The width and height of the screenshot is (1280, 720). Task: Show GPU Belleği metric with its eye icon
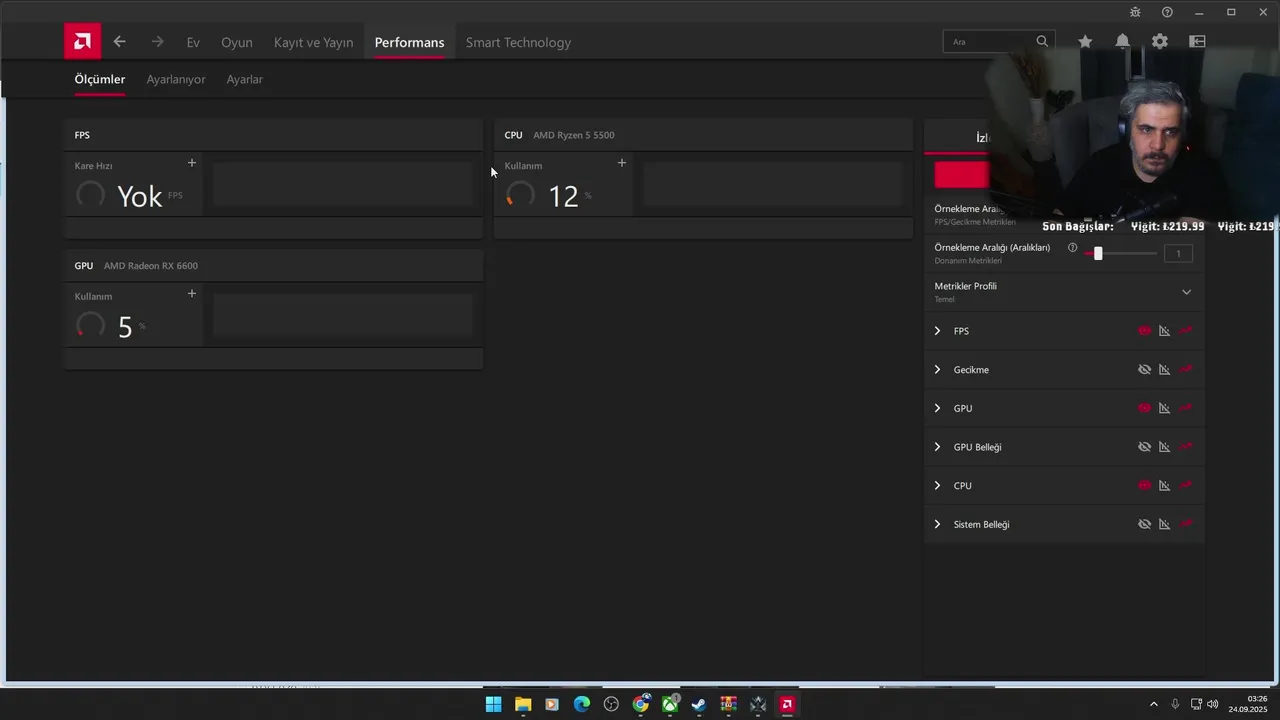pos(1144,447)
